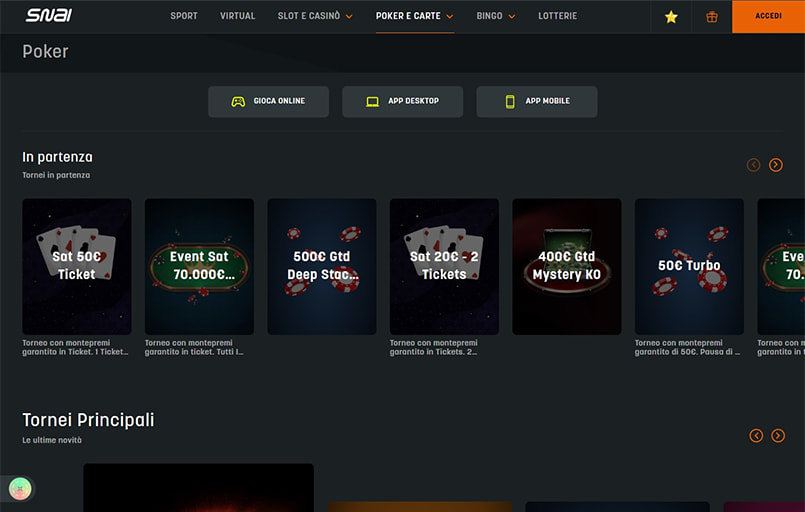Click the Poker page title
Image resolution: width=805 pixels, height=512 pixels.
(45, 51)
